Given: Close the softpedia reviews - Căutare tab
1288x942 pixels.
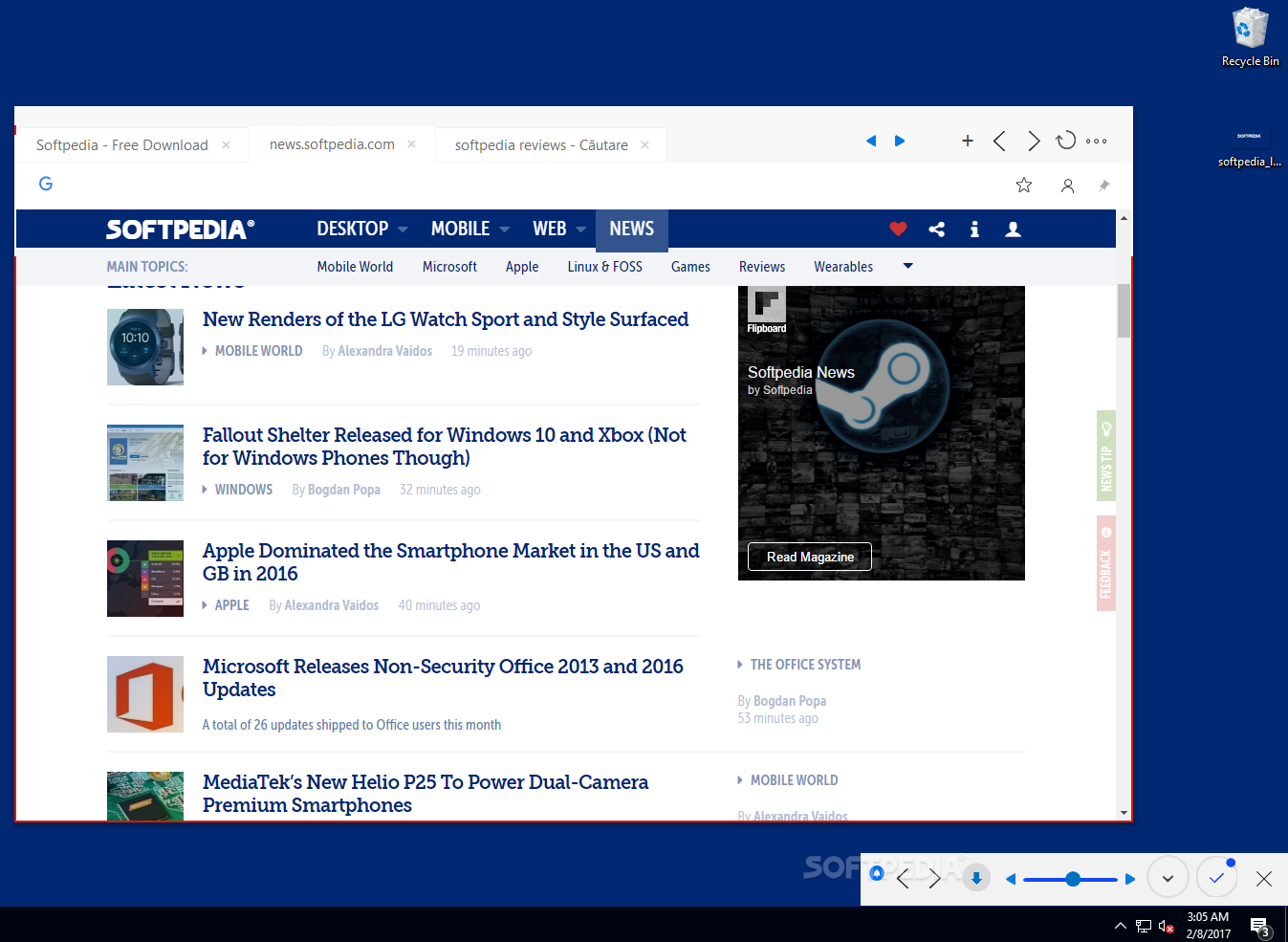Looking at the screenshot, I should (x=645, y=145).
